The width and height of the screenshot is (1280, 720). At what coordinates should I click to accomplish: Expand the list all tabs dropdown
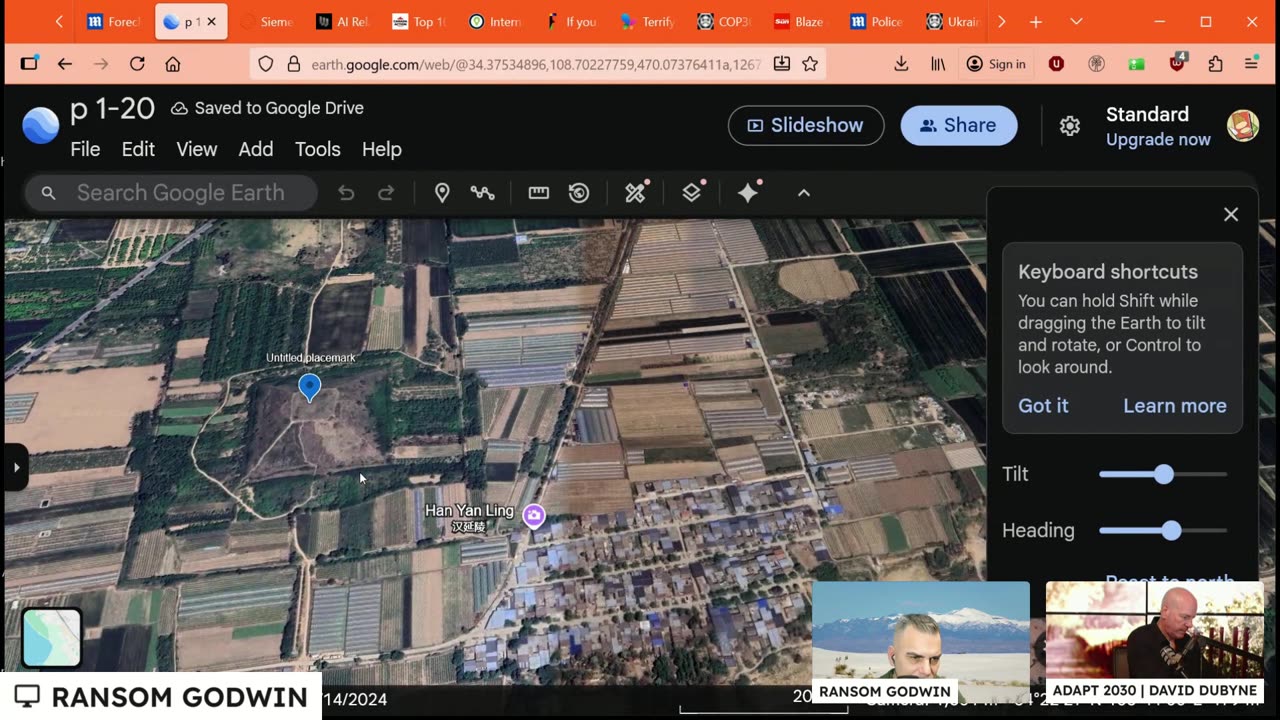pyautogui.click(x=1076, y=22)
